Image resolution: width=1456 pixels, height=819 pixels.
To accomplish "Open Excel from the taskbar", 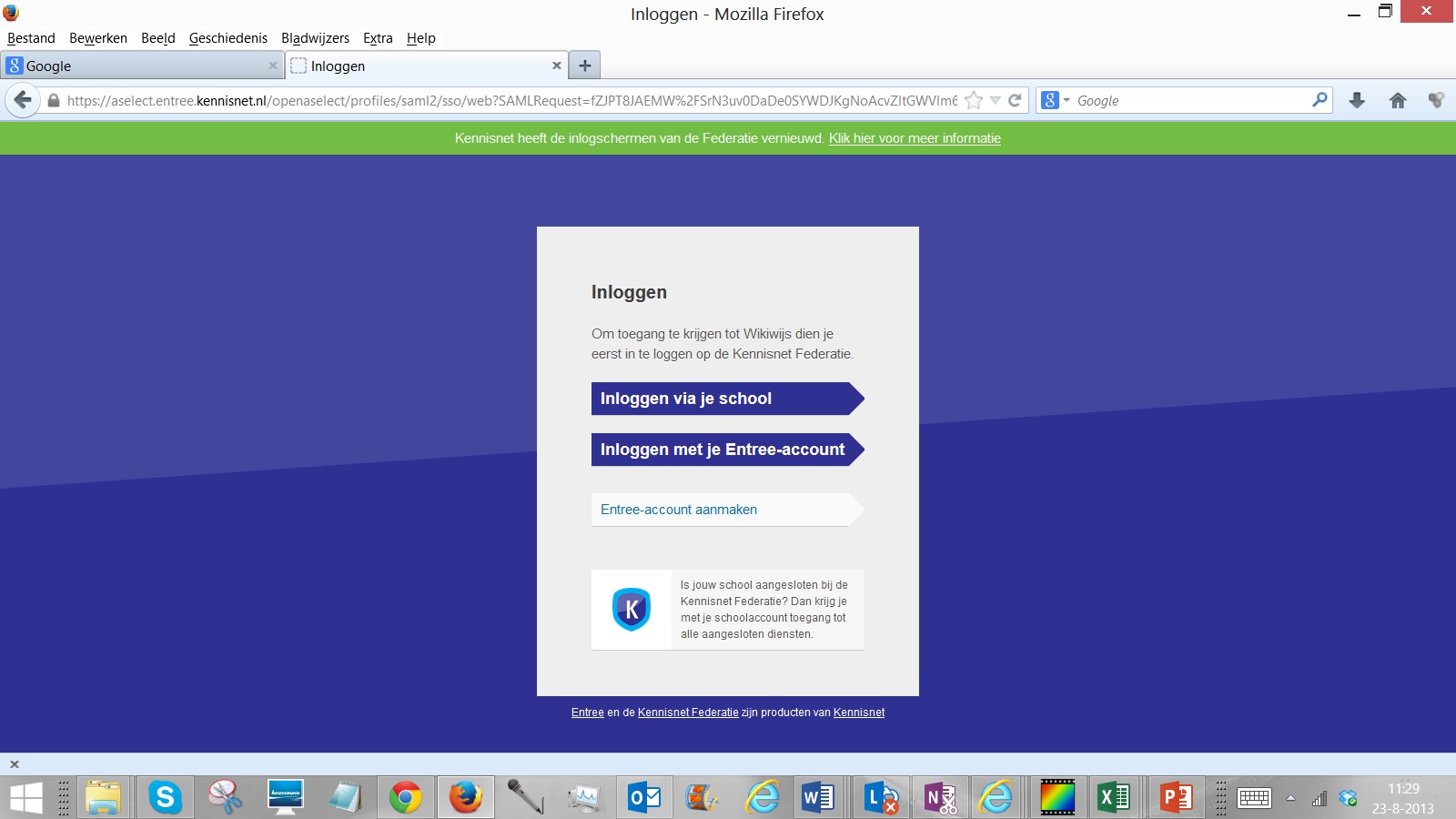I will [x=1113, y=798].
